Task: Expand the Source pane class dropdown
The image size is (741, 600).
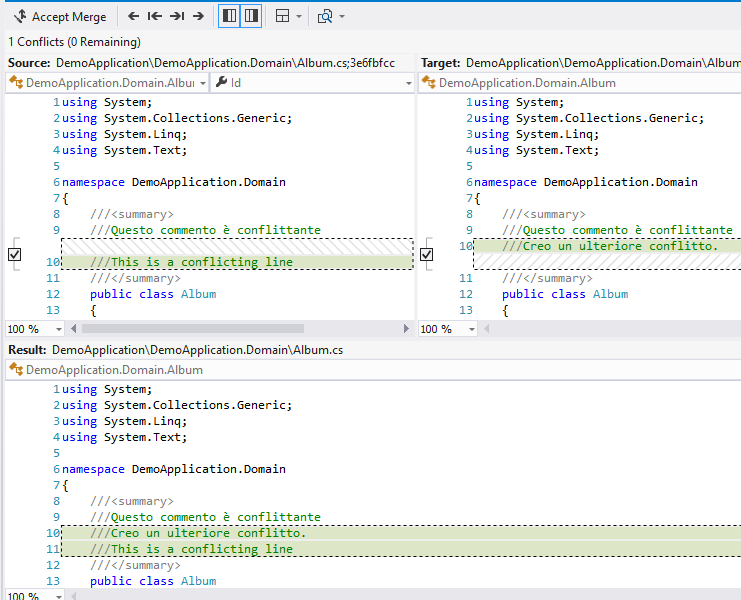Action: [202, 83]
